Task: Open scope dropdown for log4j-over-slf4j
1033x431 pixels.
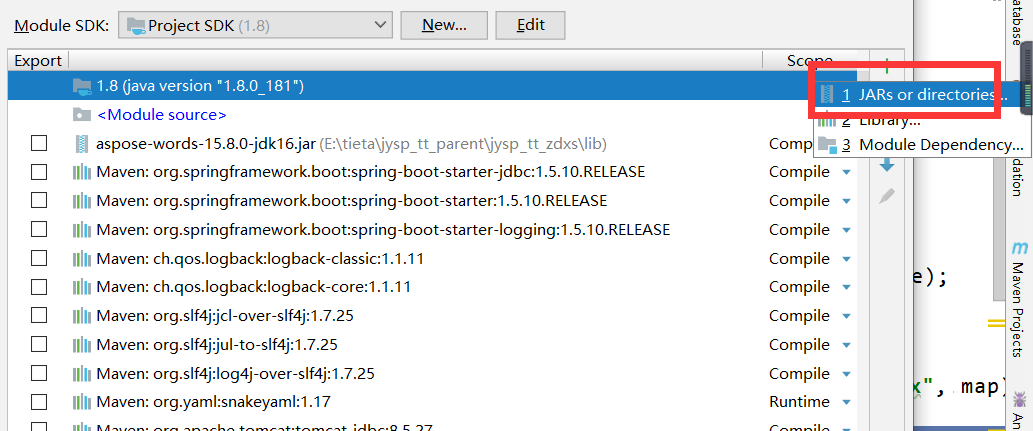Action: pos(847,375)
